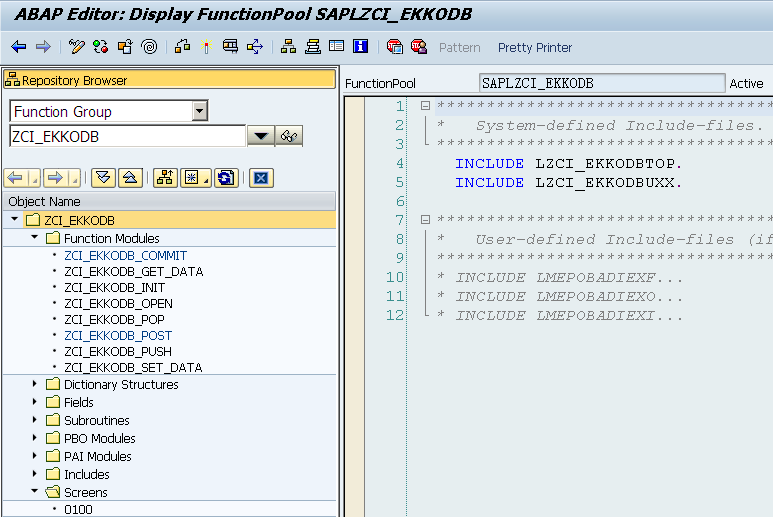
Task: Set a breakpoint with the first stop-sign icon
Action: pos(395,47)
